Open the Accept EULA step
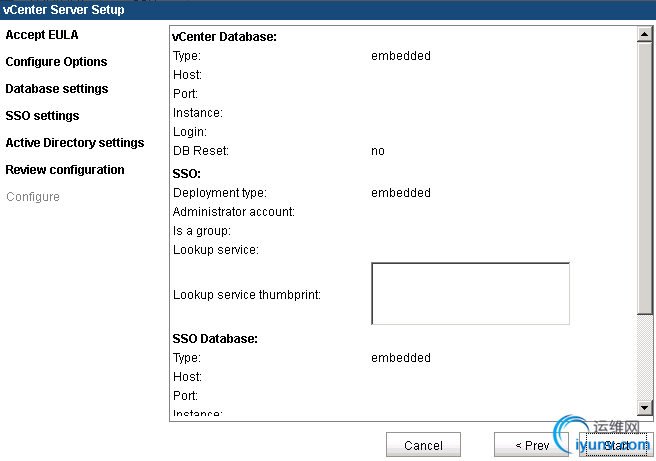Viewport: 656px width, 461px height. tap(42, 35)
